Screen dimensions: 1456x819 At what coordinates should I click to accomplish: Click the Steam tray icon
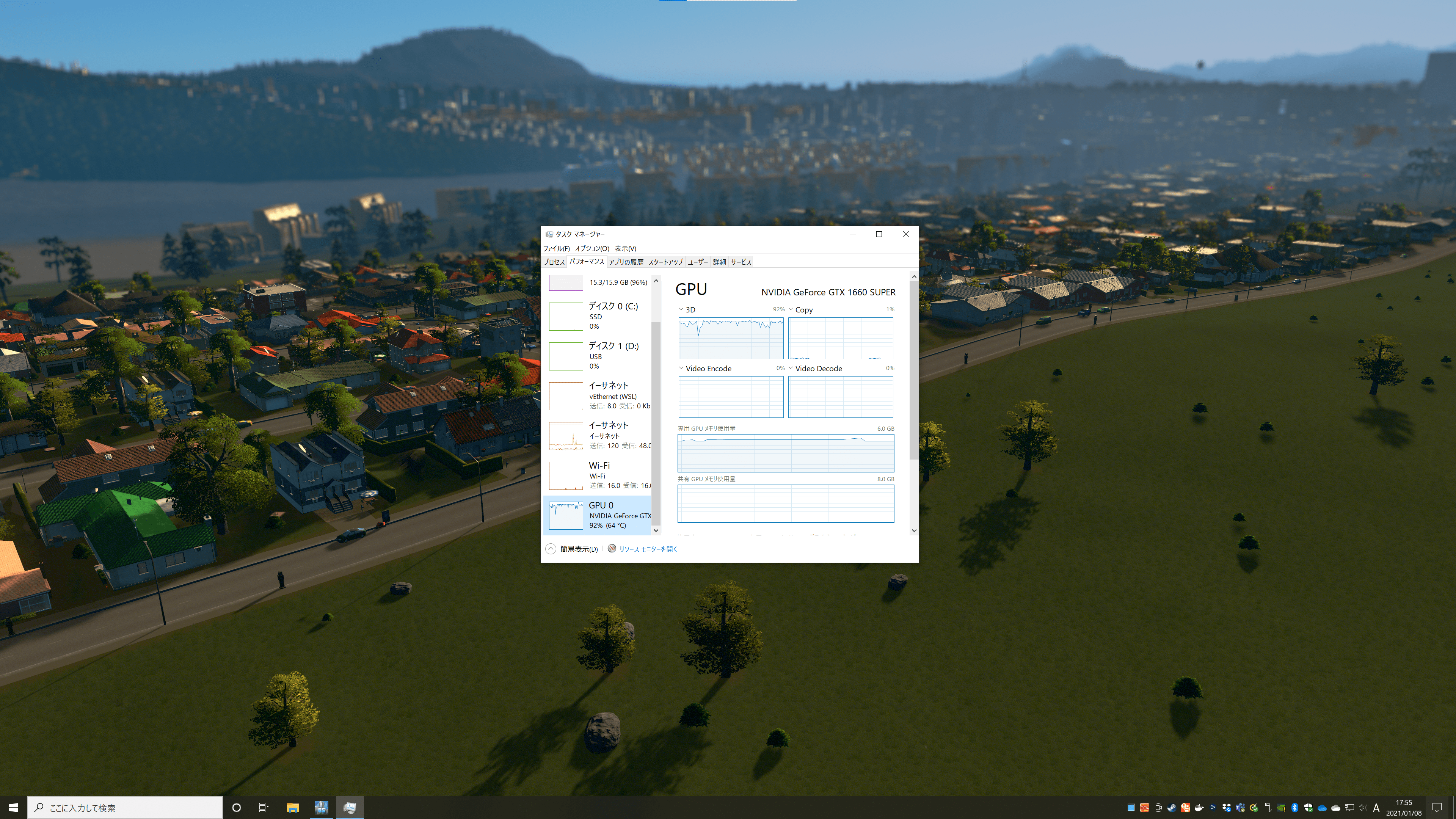pyautogui.click(x=1172, y=808)
